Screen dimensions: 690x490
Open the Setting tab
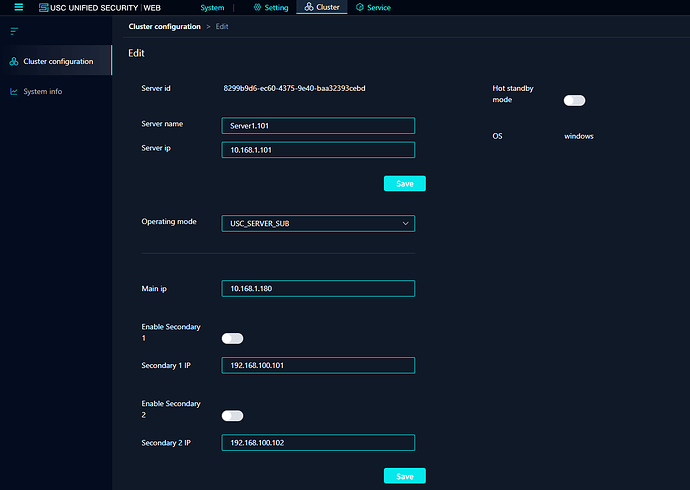tap(271, 7)
